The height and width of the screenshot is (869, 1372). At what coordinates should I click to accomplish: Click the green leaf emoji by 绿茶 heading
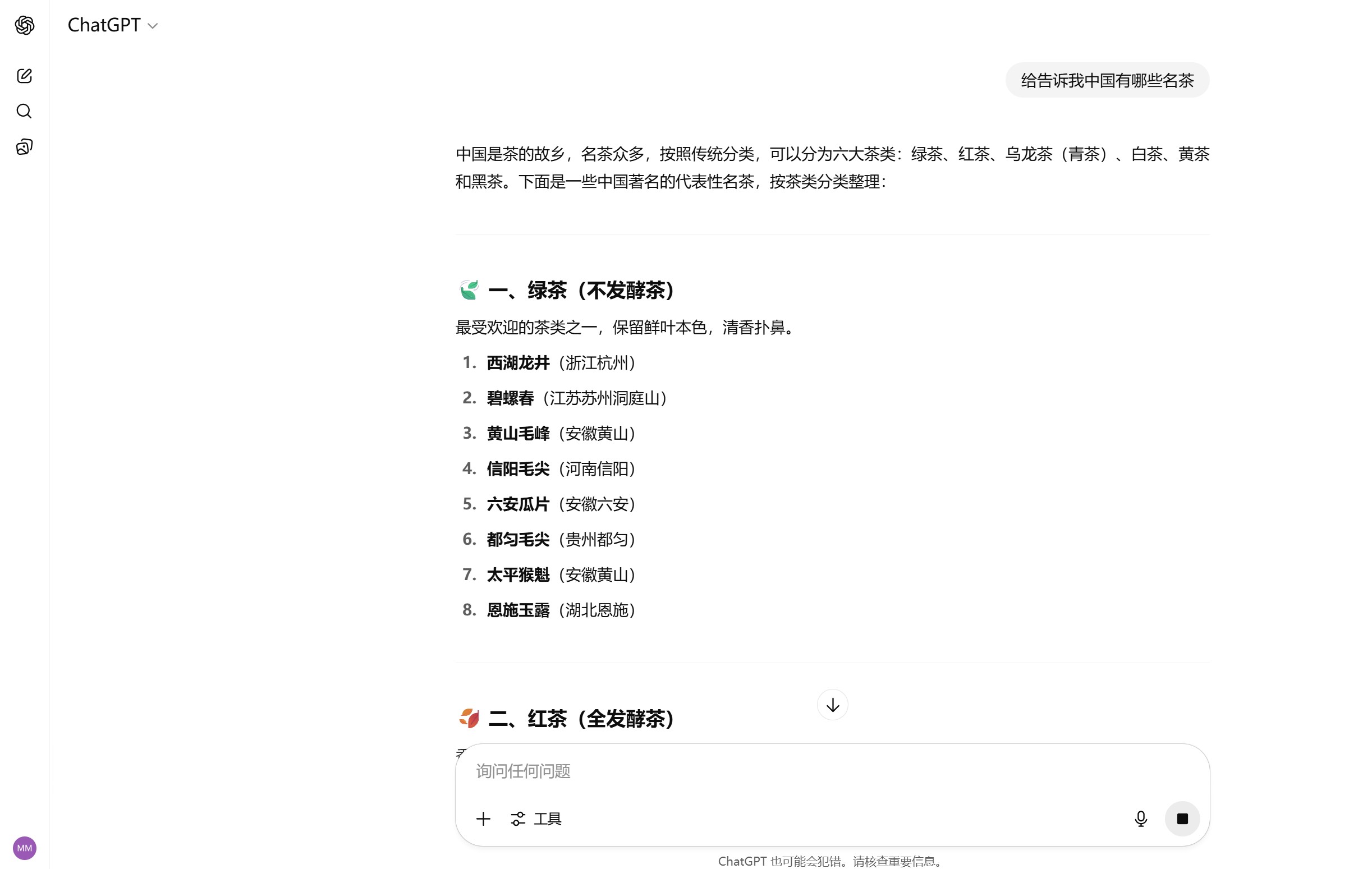pos(469,290)
